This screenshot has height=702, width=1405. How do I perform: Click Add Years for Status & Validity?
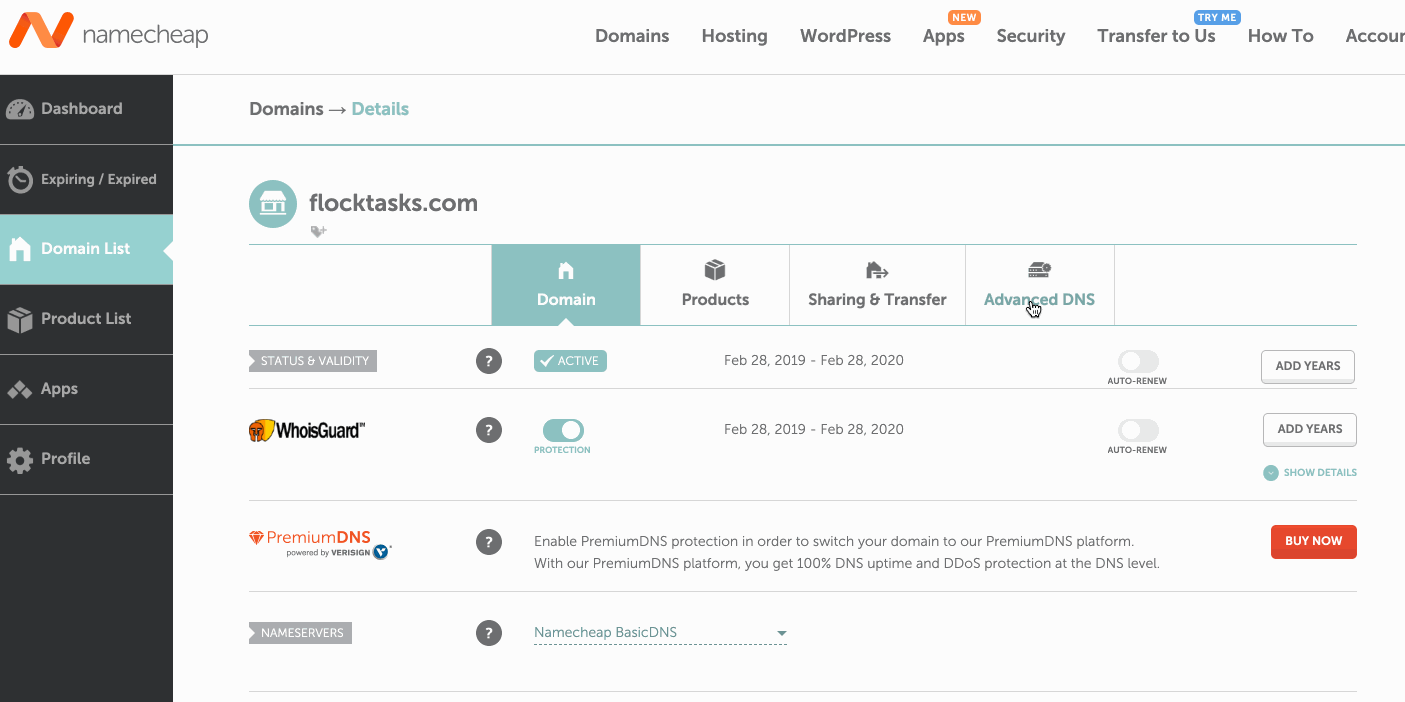tap(1308, 366)
